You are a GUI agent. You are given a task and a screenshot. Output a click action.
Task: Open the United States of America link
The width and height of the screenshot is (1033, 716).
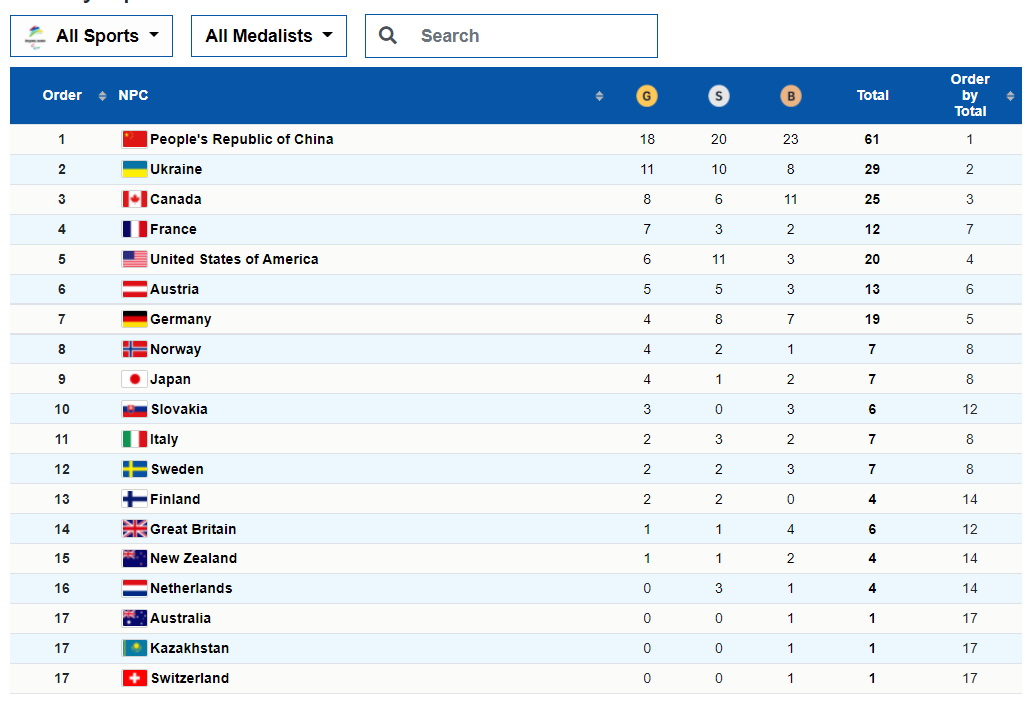(x=234, y=259)
